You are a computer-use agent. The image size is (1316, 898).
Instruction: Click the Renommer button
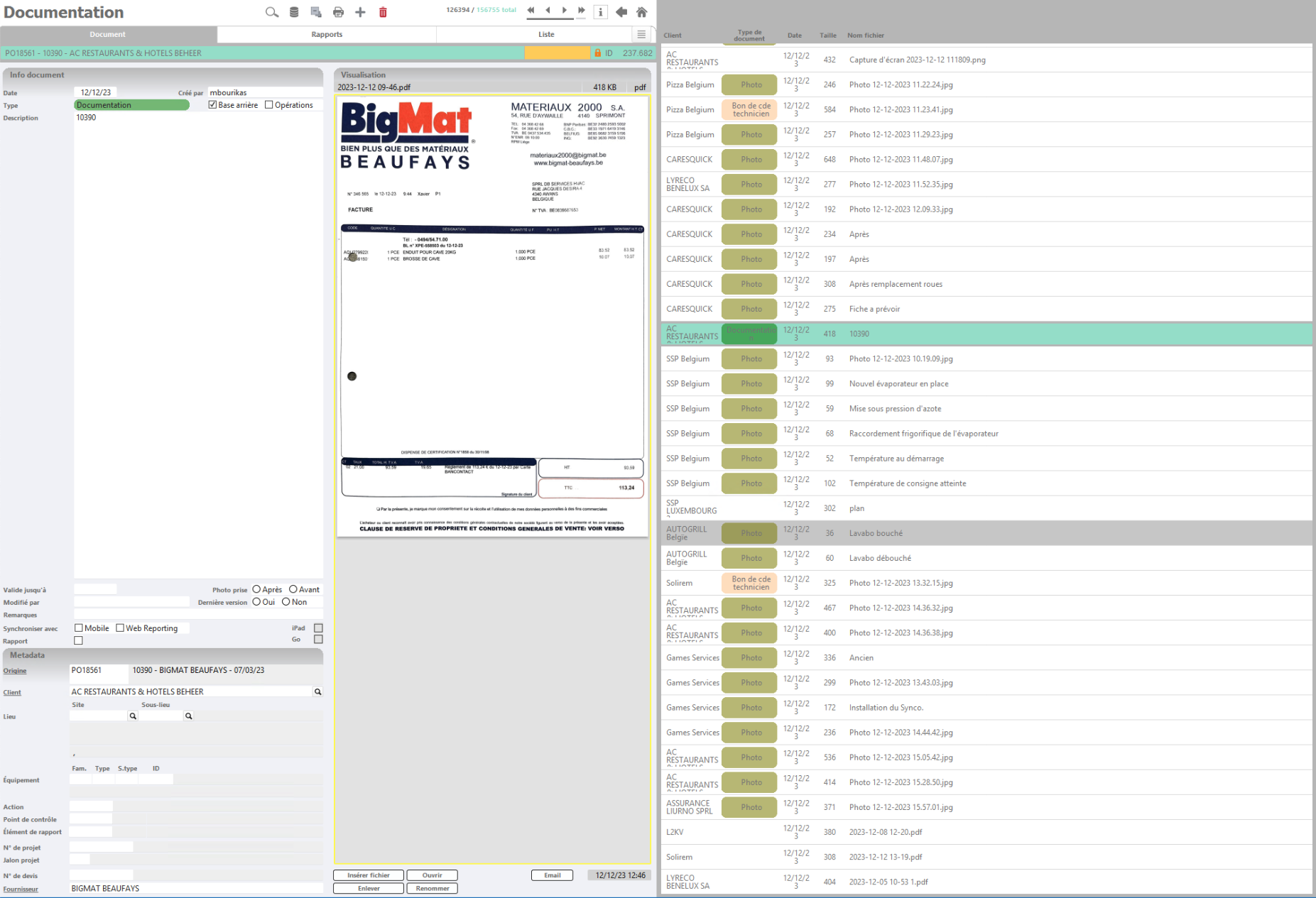[x=432, y=888]
